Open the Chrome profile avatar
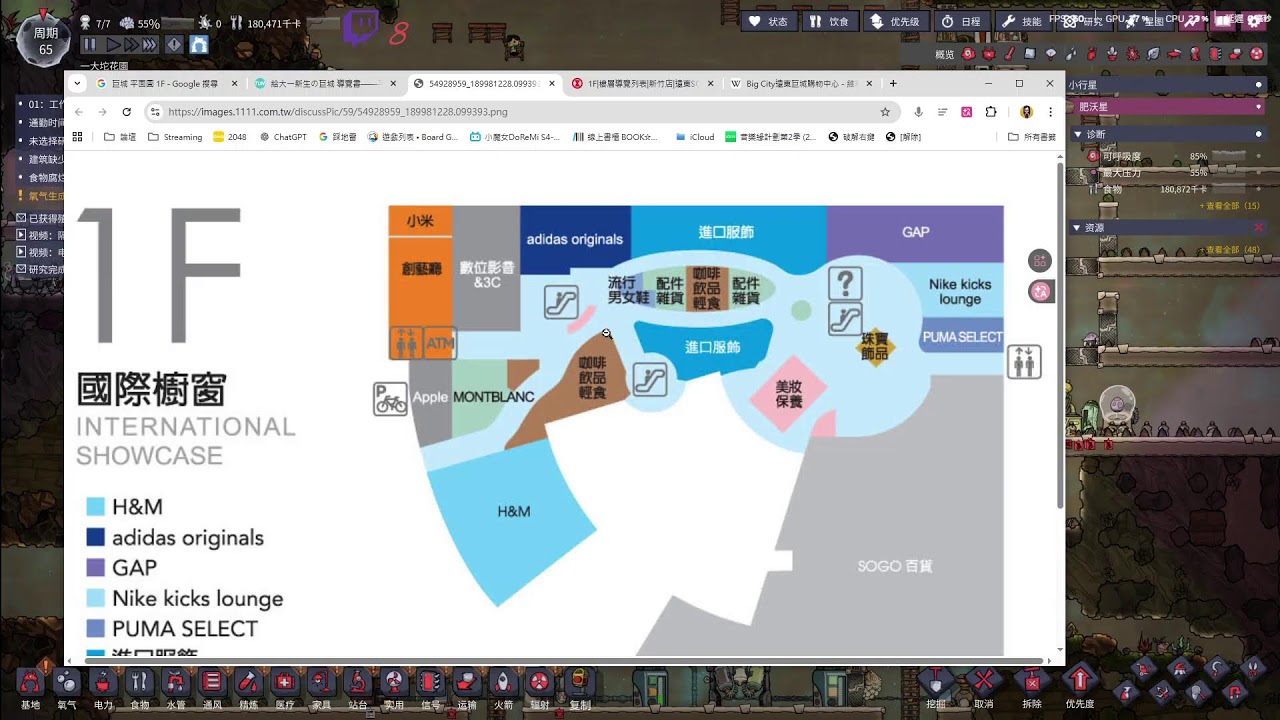The width and height of the screenshot is (1280, 720). pos(1026,112)
